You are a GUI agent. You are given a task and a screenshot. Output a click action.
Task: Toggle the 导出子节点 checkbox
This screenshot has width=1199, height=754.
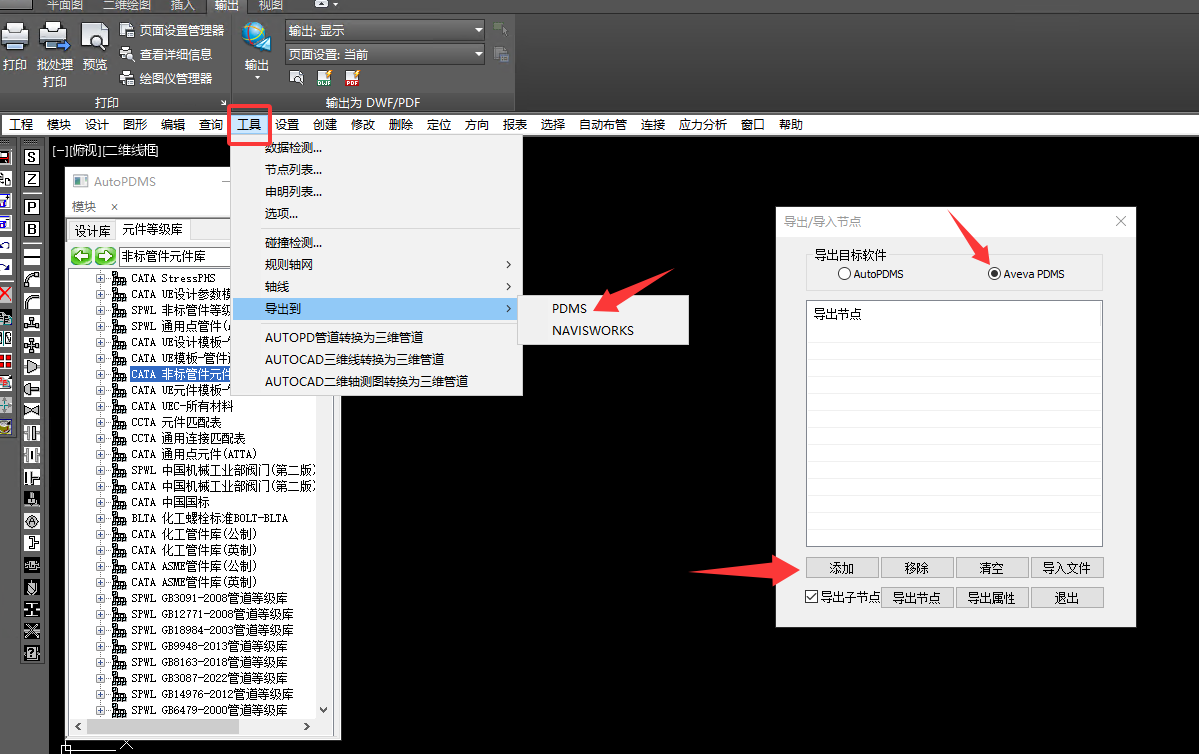tap(812, 597)
